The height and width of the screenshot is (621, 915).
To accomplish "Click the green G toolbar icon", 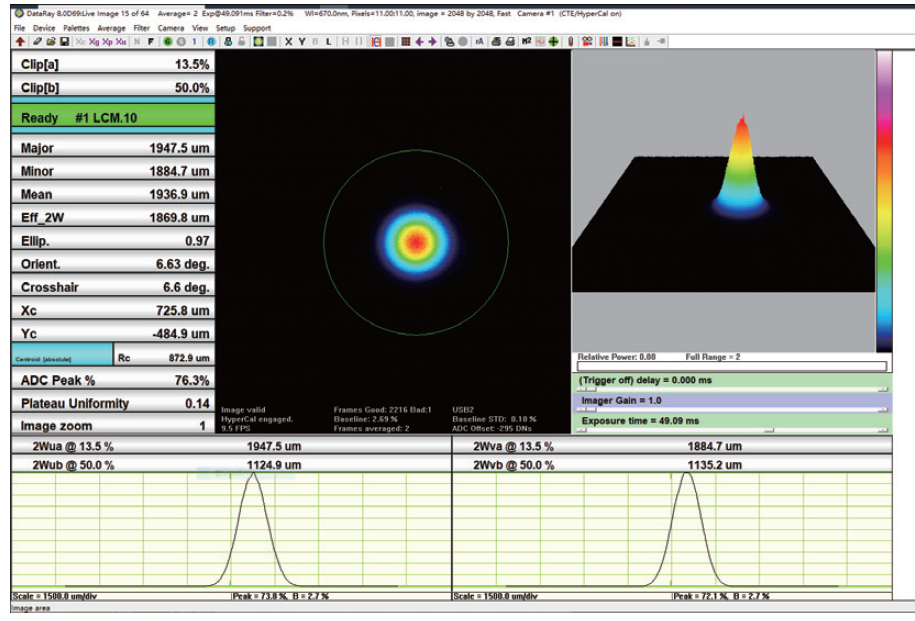I will tap(167, 42).
